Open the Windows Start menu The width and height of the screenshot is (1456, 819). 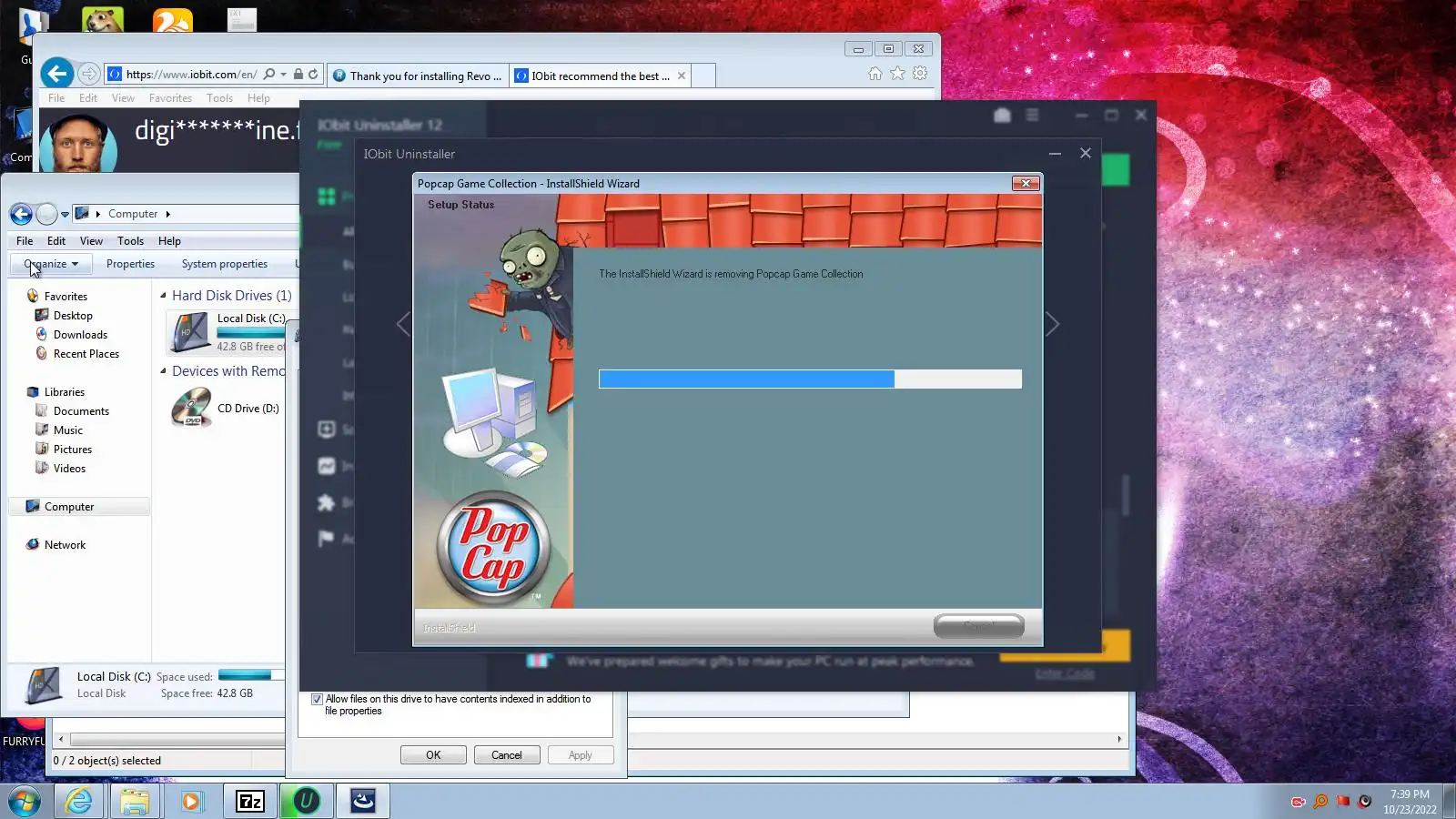25,801
